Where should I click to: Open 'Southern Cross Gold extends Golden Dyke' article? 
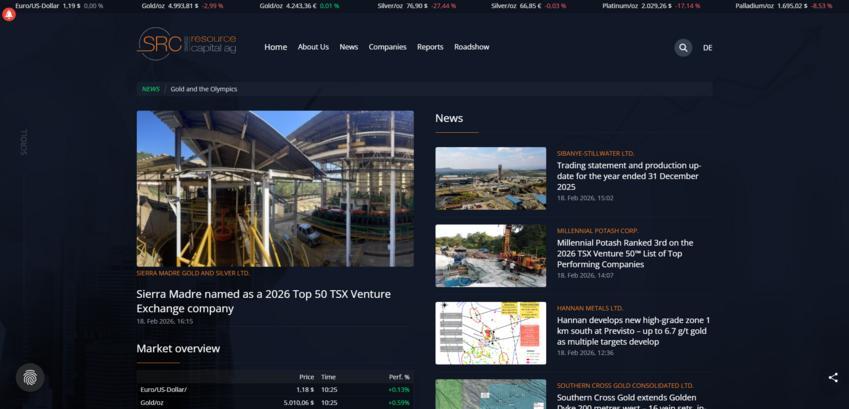(x=631, y=401)
